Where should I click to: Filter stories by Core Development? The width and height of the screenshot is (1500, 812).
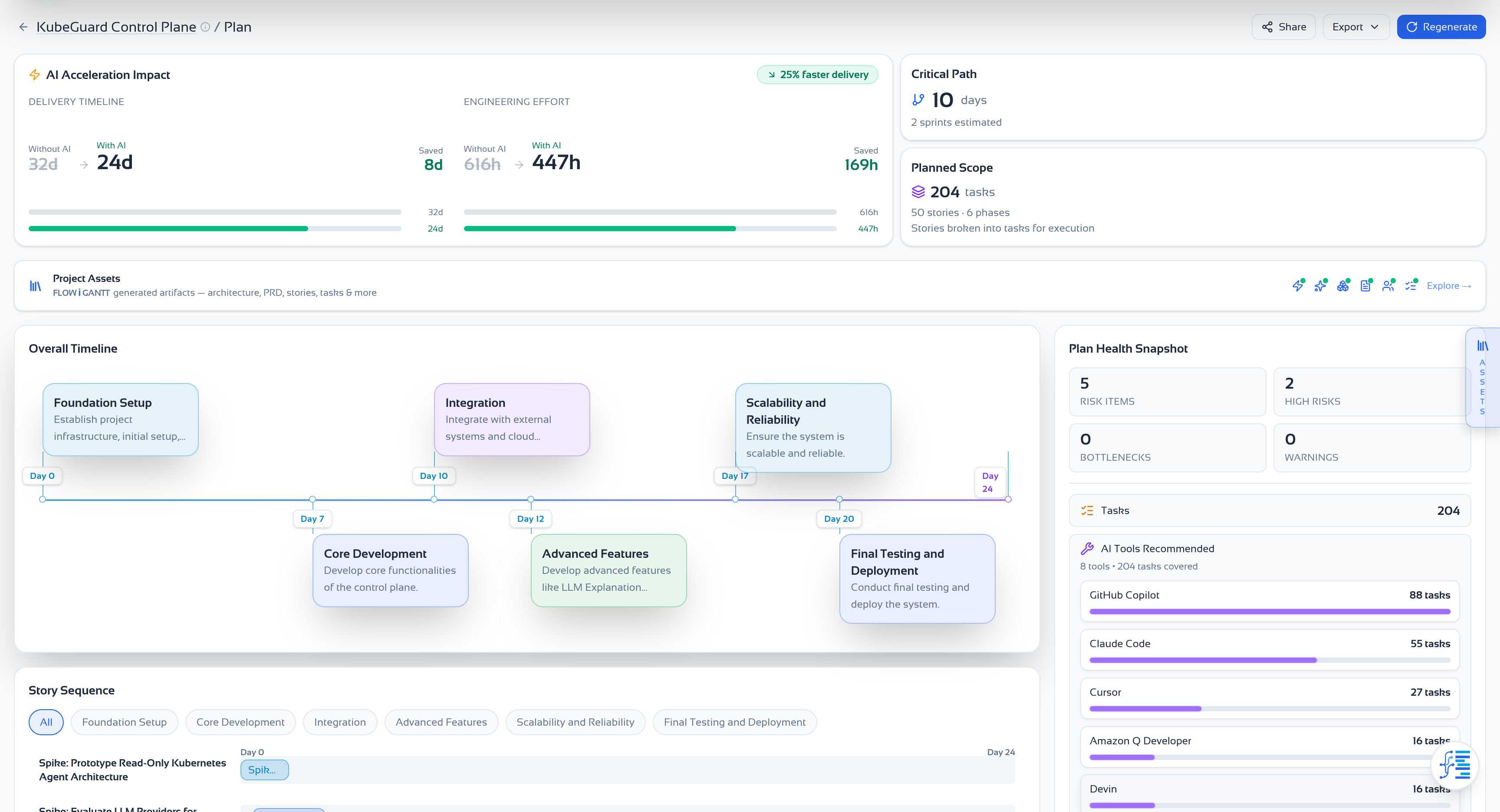240,722
